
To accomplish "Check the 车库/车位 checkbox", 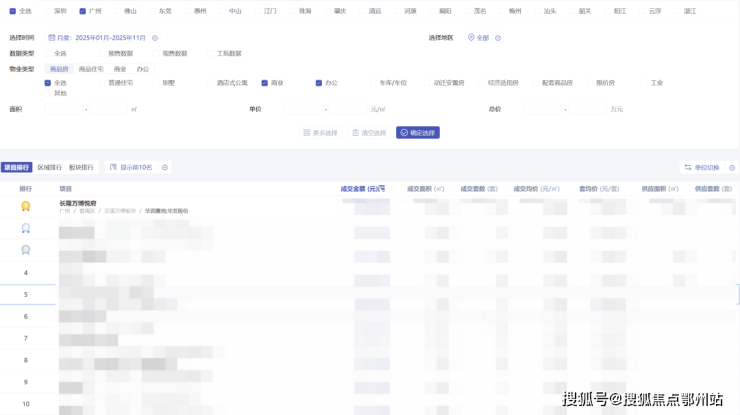I will 373,83.
